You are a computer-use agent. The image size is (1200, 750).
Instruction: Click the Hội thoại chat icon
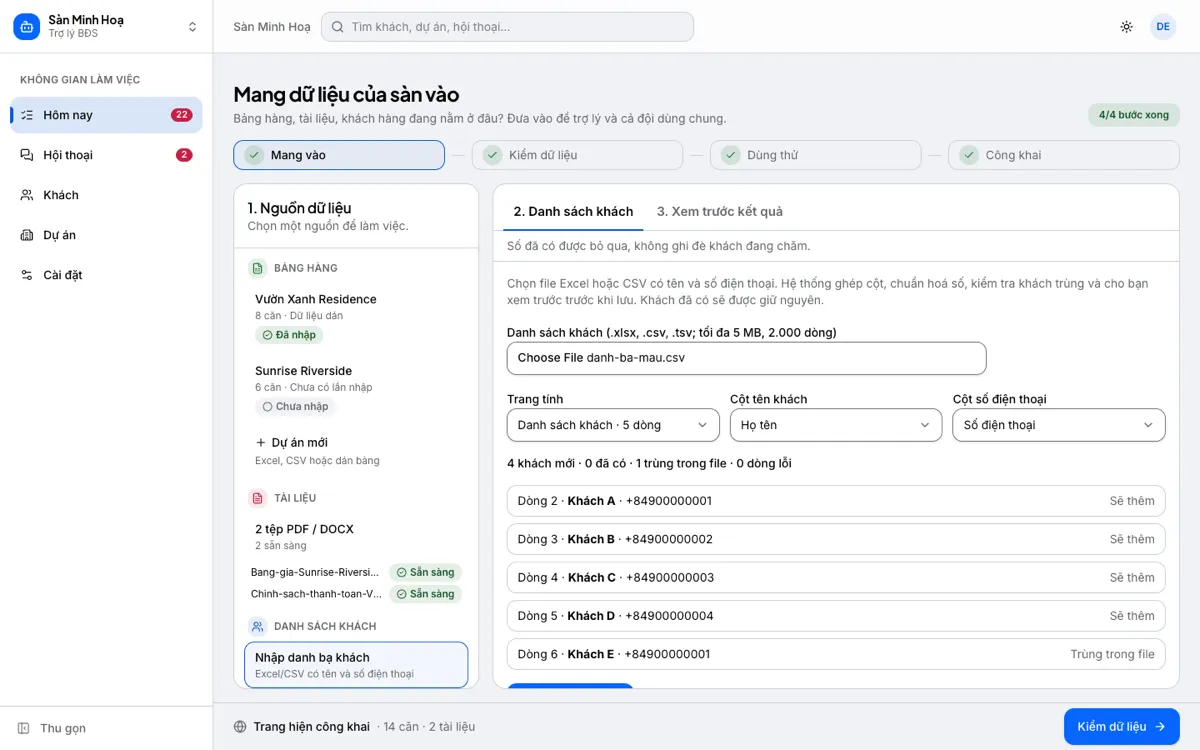pos(27,155)
